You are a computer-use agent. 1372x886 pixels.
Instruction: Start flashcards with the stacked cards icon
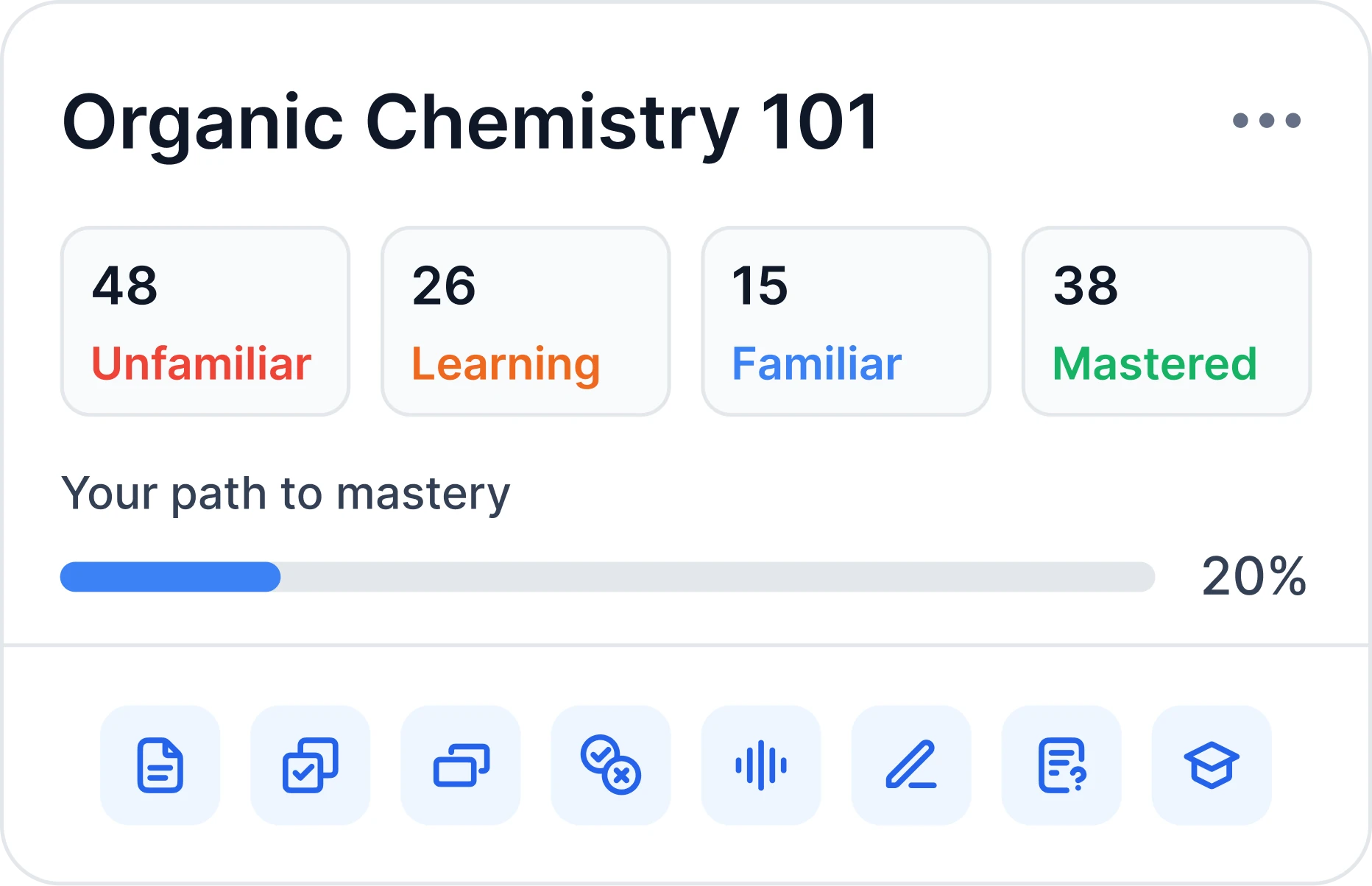(461, 765)
